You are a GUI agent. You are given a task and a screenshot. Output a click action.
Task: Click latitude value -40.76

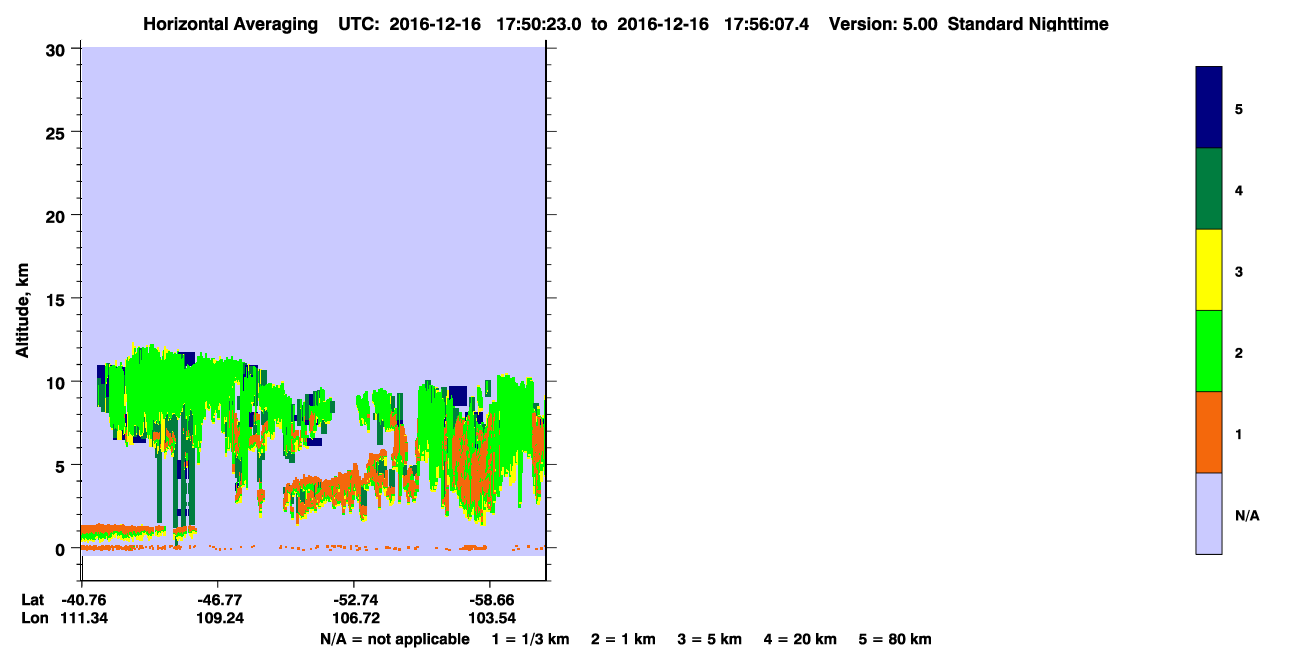point(83,599)
